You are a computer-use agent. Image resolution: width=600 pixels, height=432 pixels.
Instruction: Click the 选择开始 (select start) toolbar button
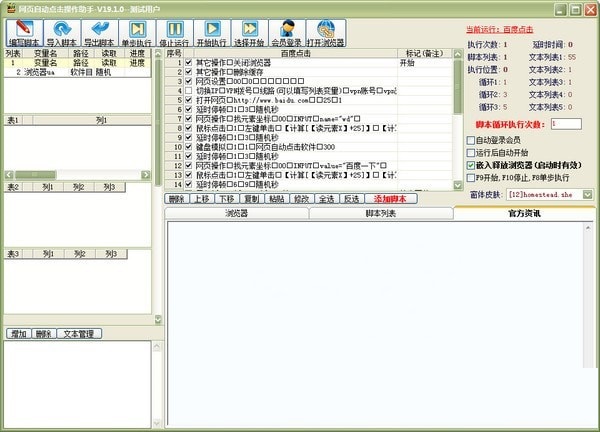click(x=250, y=34)
